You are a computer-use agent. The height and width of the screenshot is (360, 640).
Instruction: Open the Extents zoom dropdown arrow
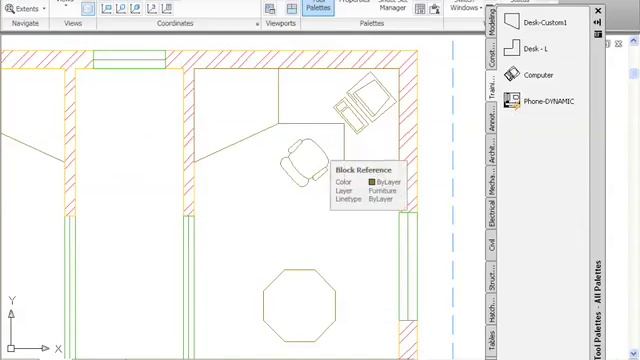click(44, 9)
